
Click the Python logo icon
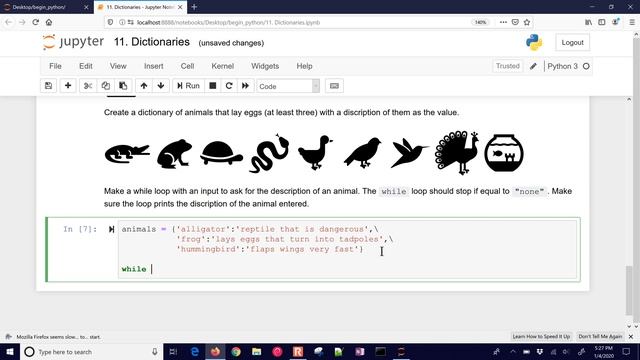click(x=534, y=42)
